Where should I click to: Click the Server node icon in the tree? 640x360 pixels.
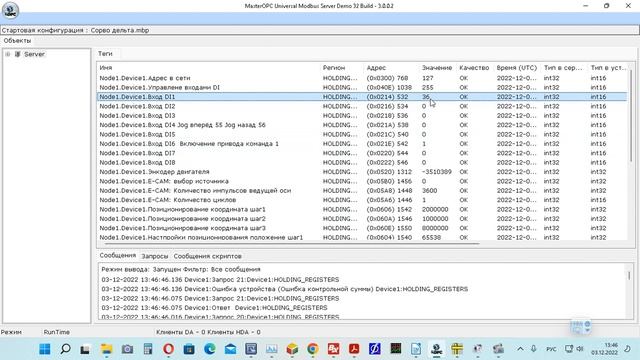click(18, 54)
